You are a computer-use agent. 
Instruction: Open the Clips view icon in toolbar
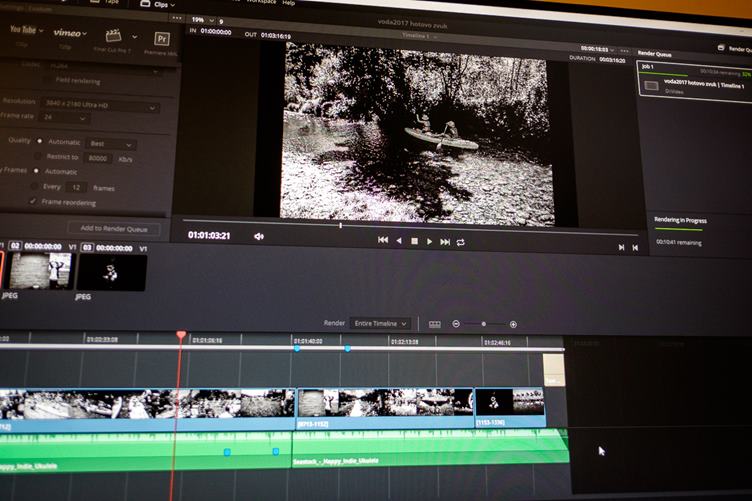[145, 3]
